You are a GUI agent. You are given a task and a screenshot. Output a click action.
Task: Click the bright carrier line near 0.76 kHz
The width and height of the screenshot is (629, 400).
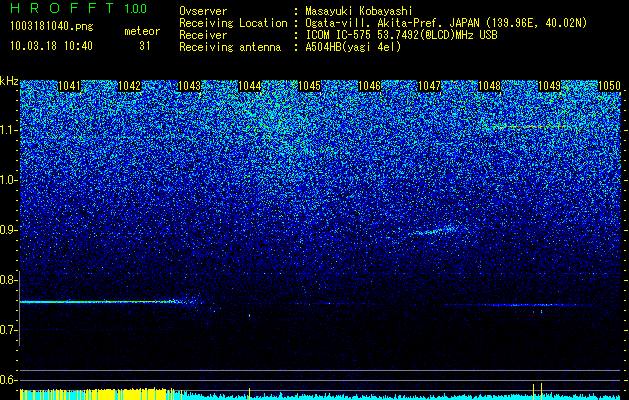(x=102, y=302)
